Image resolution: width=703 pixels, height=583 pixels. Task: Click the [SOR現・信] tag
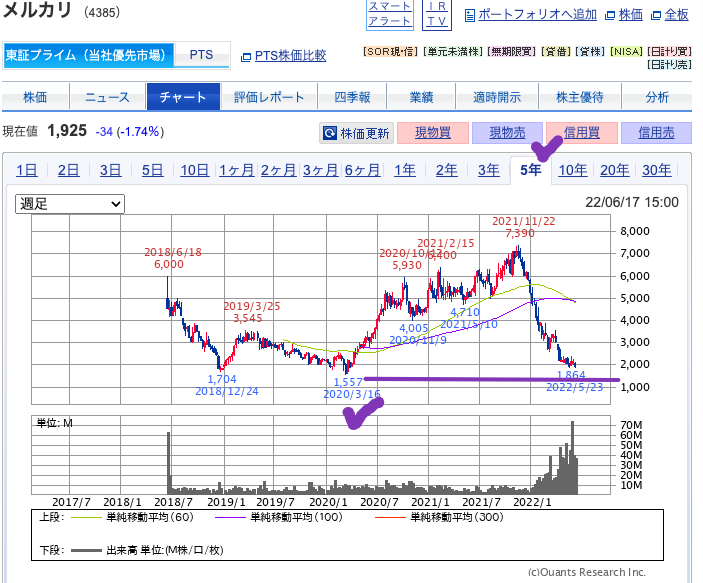(x=390, y=52)
